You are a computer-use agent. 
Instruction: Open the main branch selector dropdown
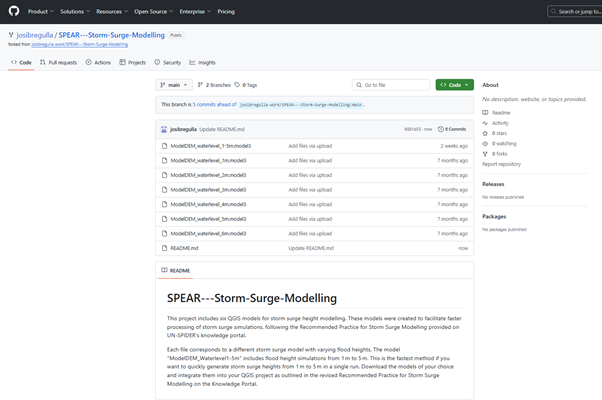174,85
